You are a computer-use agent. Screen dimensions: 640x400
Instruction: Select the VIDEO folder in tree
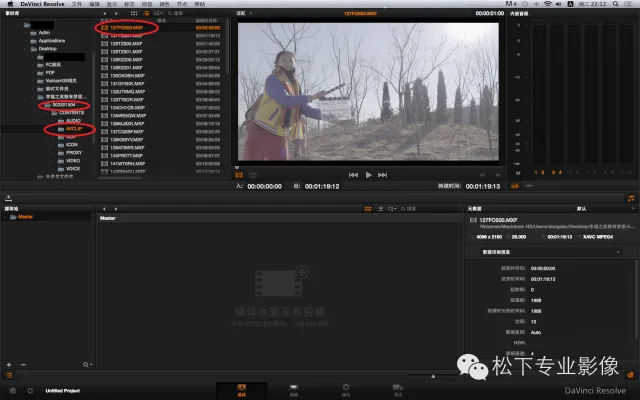(73, 160)
